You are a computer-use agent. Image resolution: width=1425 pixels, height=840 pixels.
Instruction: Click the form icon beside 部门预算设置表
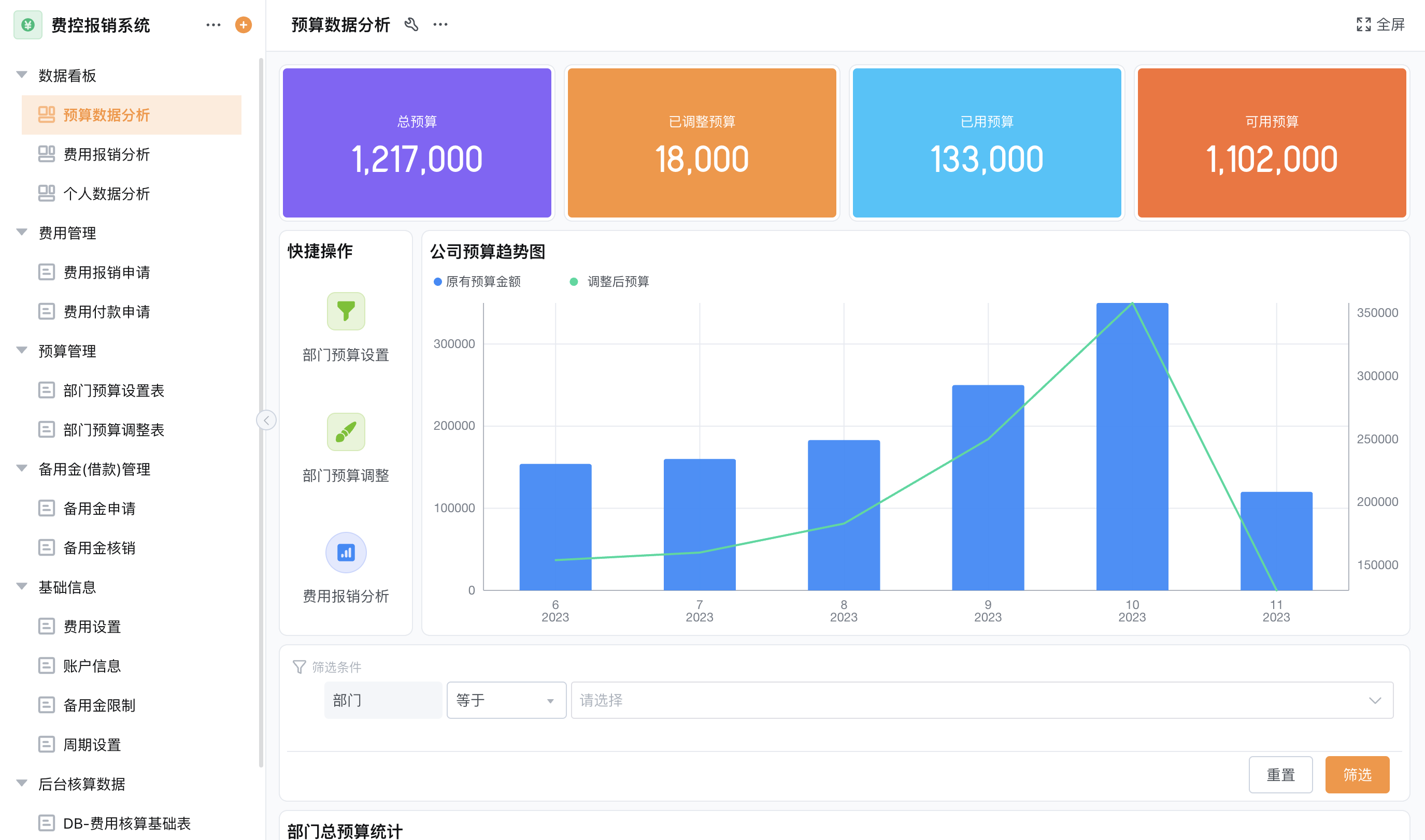point(47,390)
